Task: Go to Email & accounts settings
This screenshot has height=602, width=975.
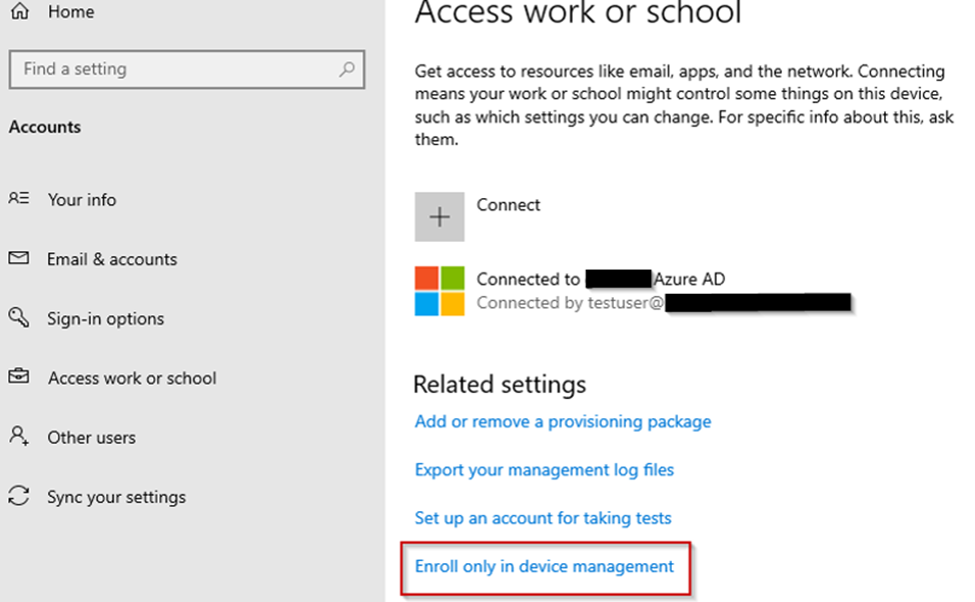Action: point(112,259)
